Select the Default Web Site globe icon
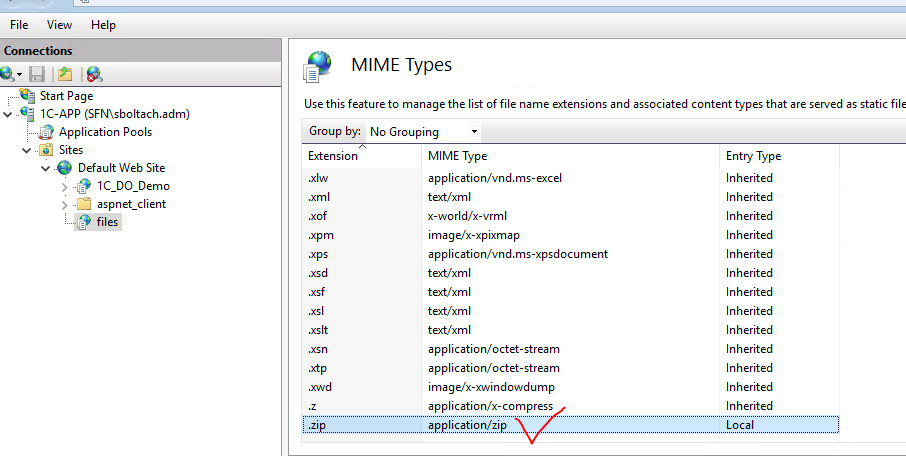This screenshot has width=906, height=456. pyautogui.click(x=65, y=168)
